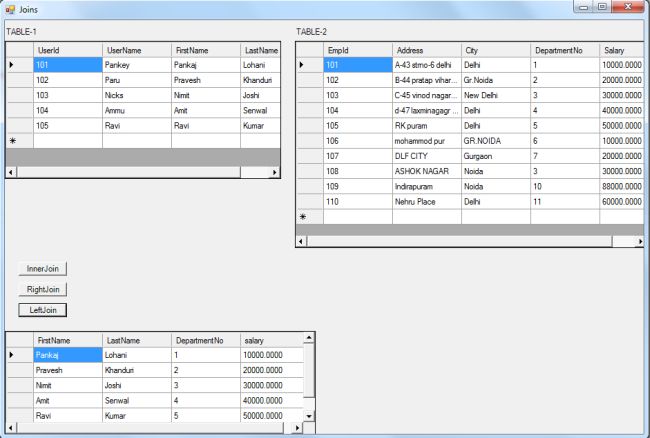The image size is (650, 438).
Task: Click the TABLE-2 Salary column header
Action: [621, 50]
